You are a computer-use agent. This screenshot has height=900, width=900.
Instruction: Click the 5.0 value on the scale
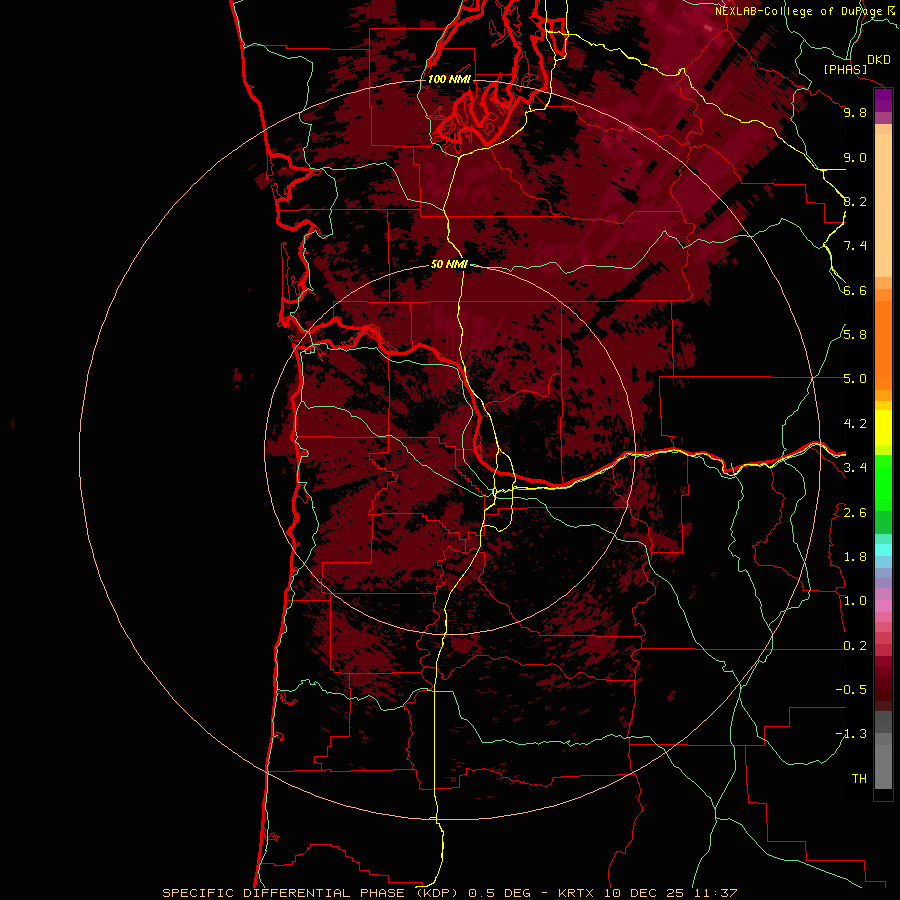855,379
